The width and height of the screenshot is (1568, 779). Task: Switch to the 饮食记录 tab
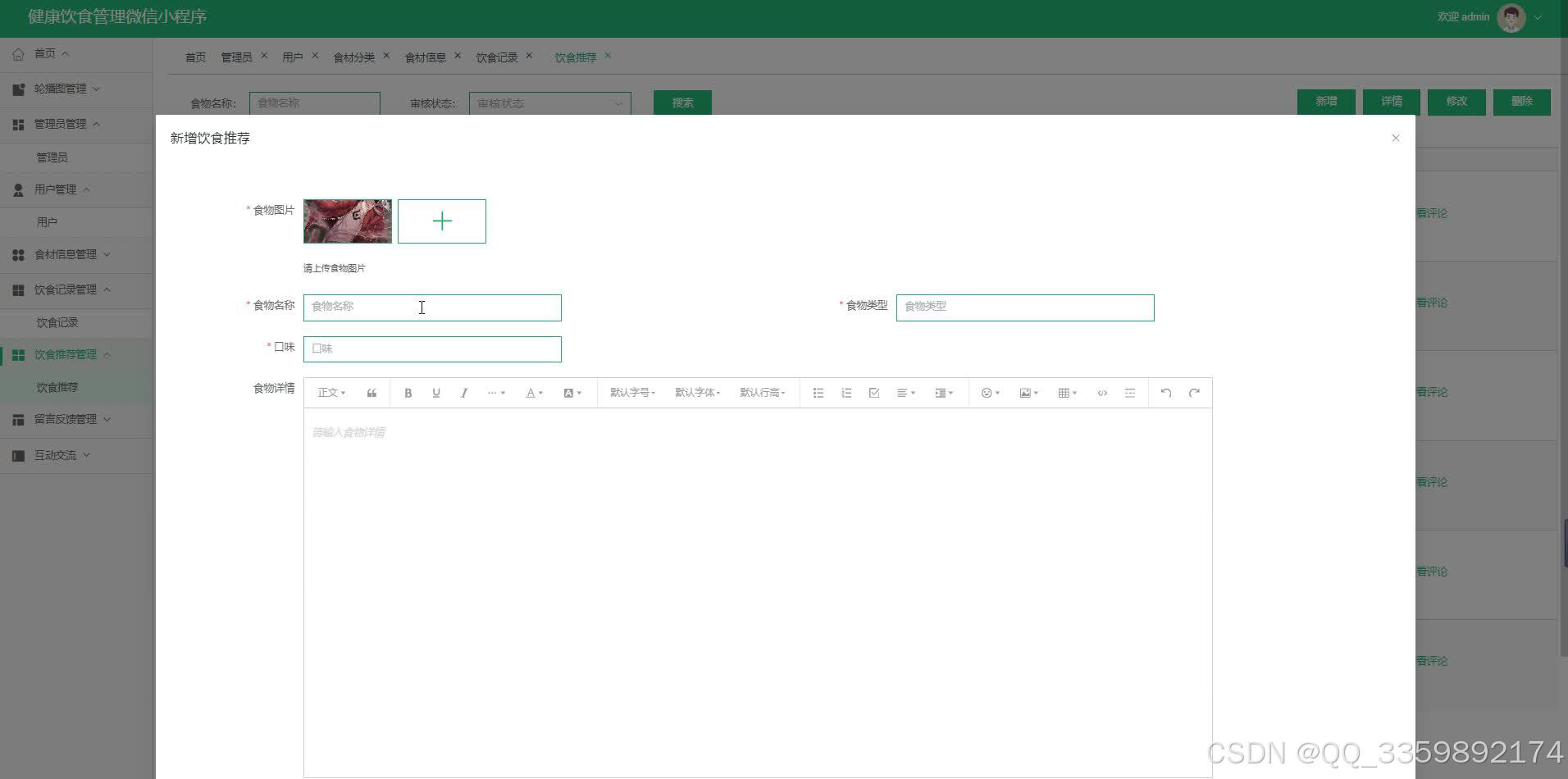pos(497,57)
